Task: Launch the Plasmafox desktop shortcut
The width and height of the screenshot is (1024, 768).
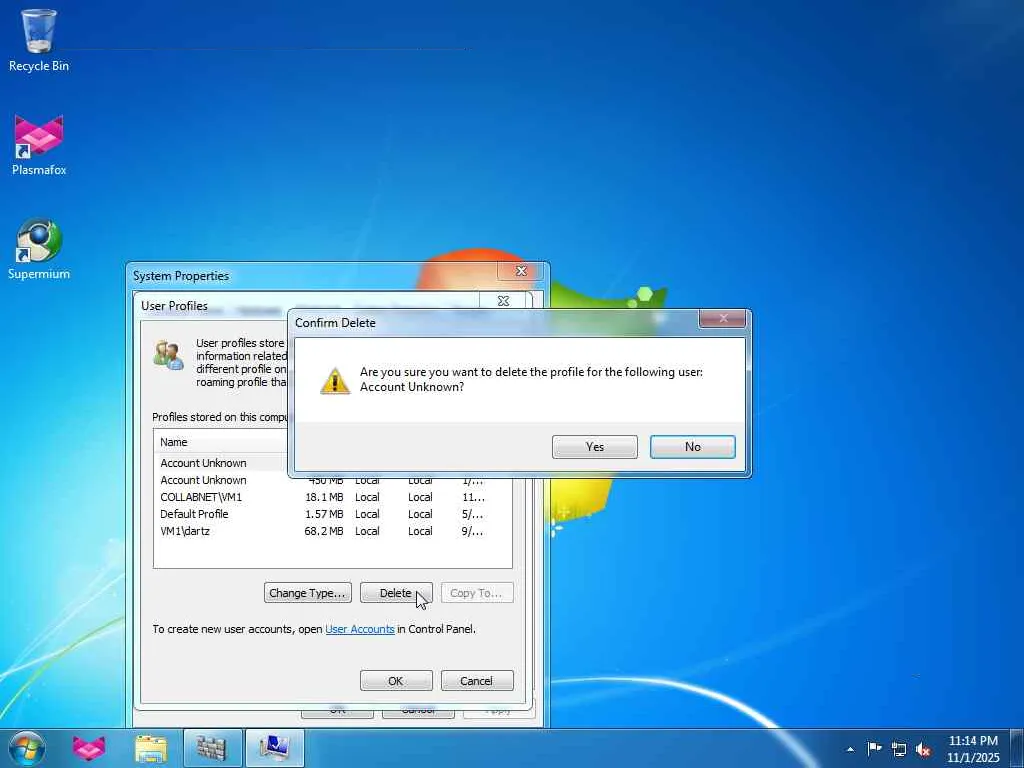Action: point(39,145)
